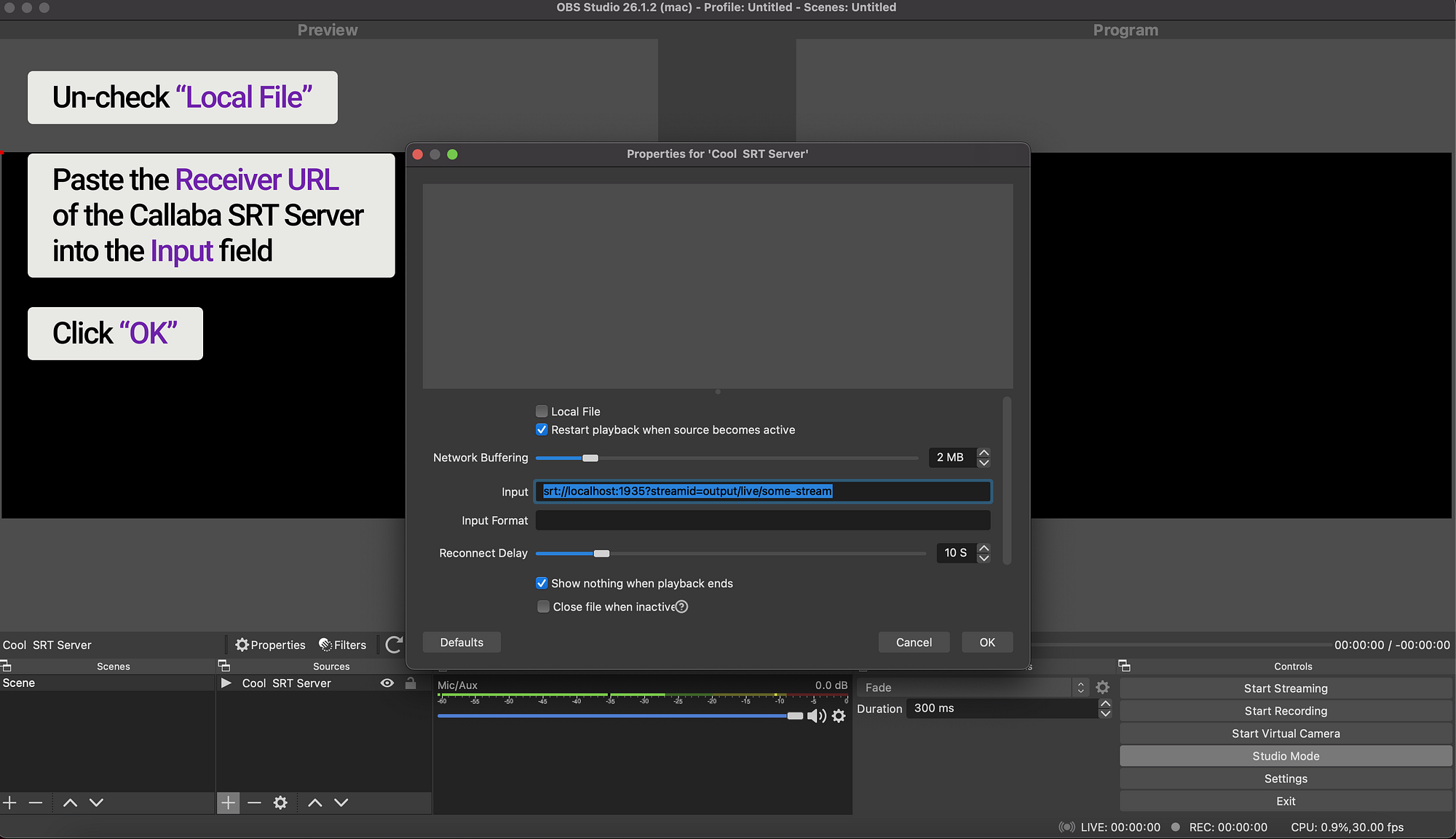Image resolution: width=1456 pixels, height=839 pixels.
Task: Click OK in the Properties dialog
Action: tap(987, 643)
